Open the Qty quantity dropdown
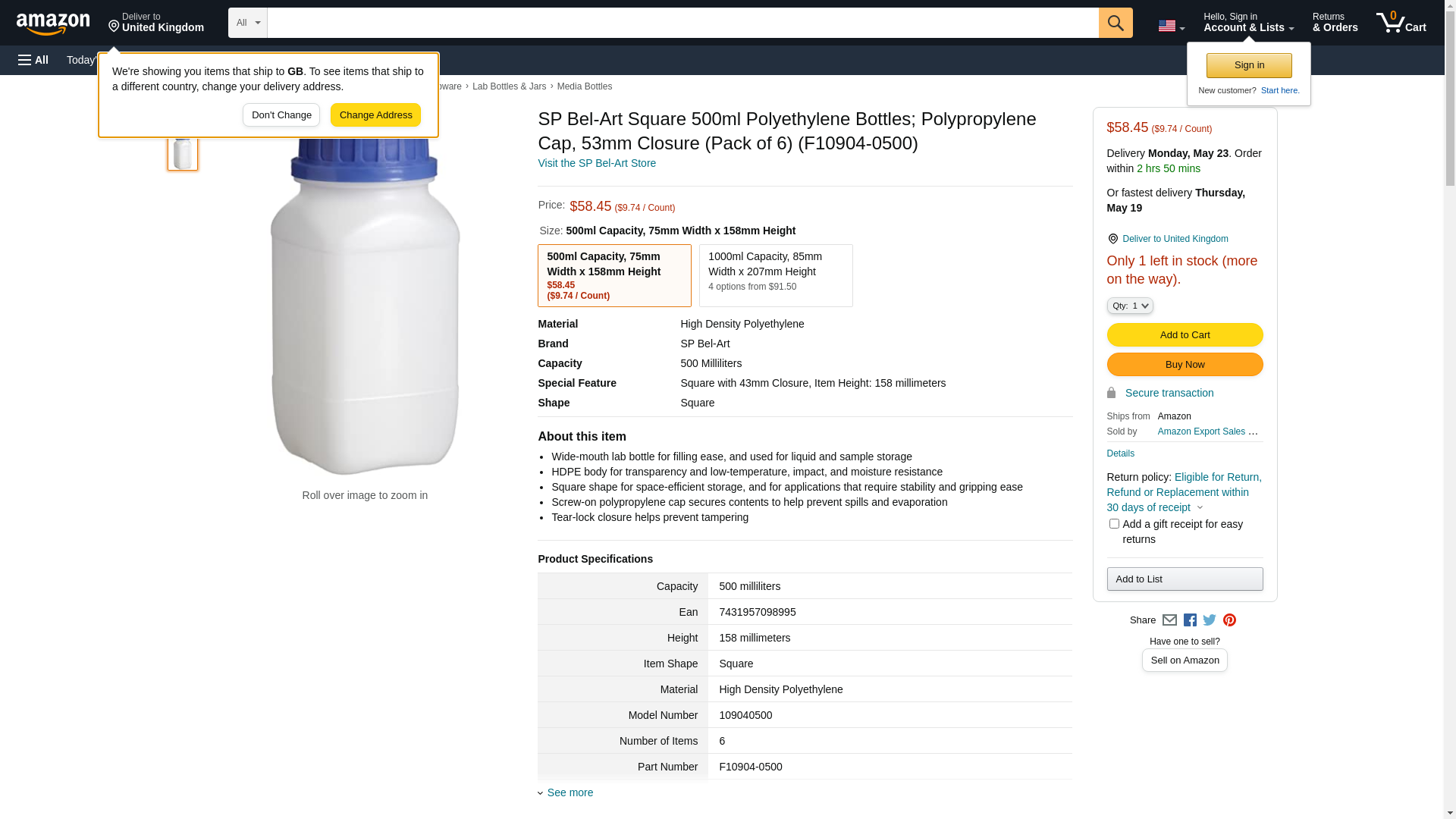The height and width of the screenshot is (819, 1456). (x=1129, y=306)
